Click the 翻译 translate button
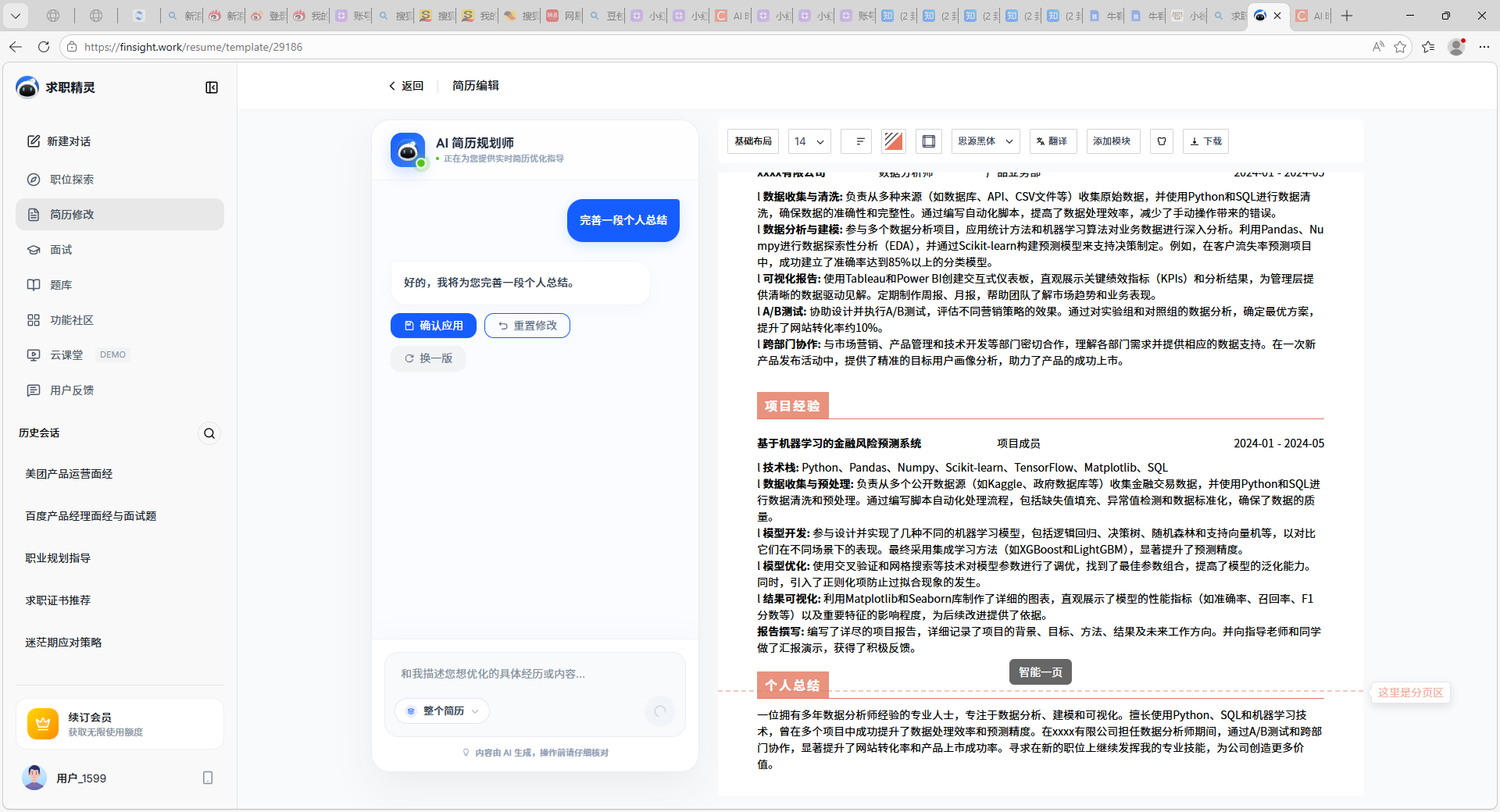The width and height of the screenshot is (1500, 812). (x=1053, y=141)
